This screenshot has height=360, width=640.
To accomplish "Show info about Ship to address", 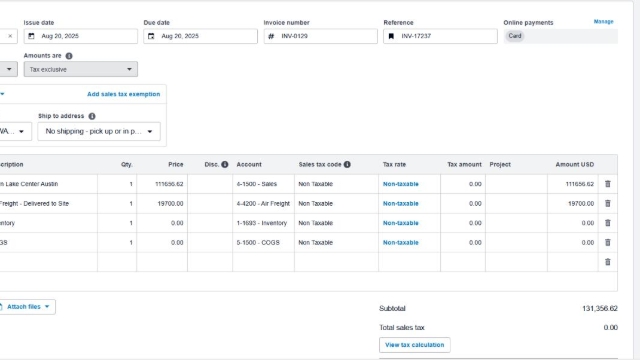I will pyautogui.click(x=92, y=116).
